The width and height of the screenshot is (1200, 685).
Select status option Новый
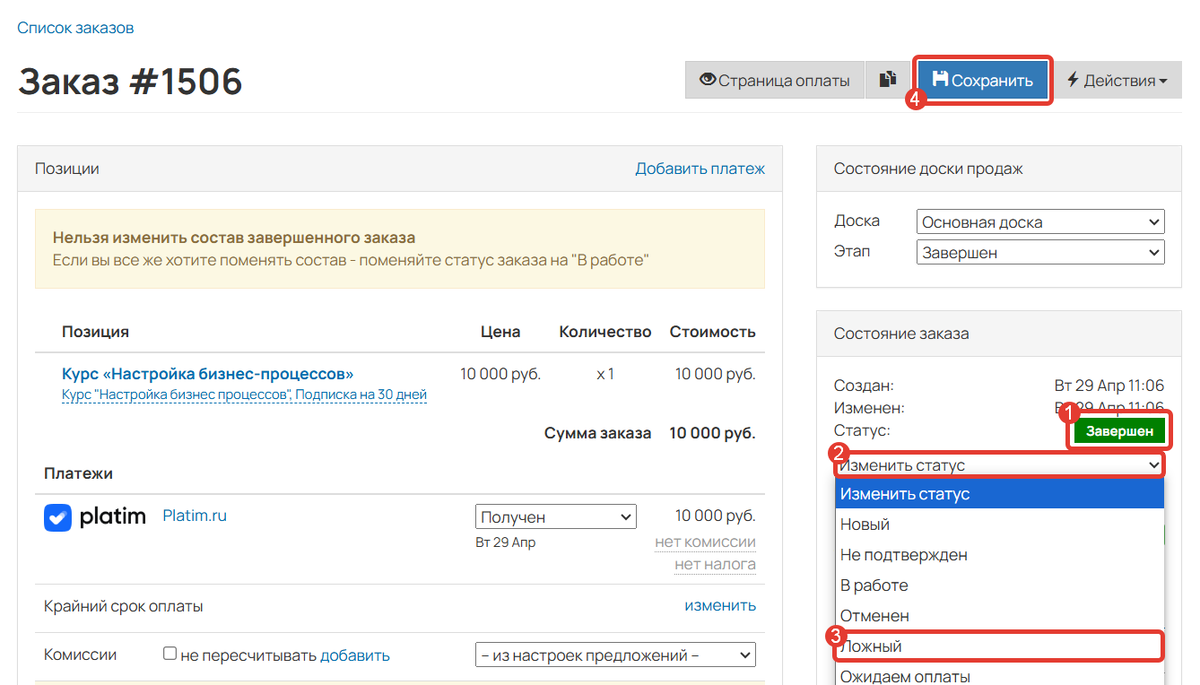1000,524
